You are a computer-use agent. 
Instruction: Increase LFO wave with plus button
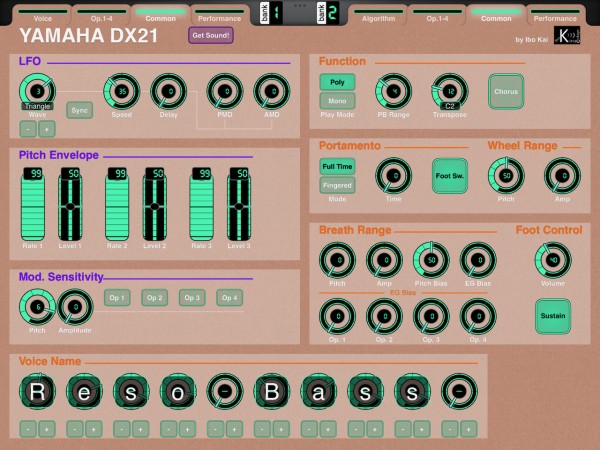coord(47,129)
